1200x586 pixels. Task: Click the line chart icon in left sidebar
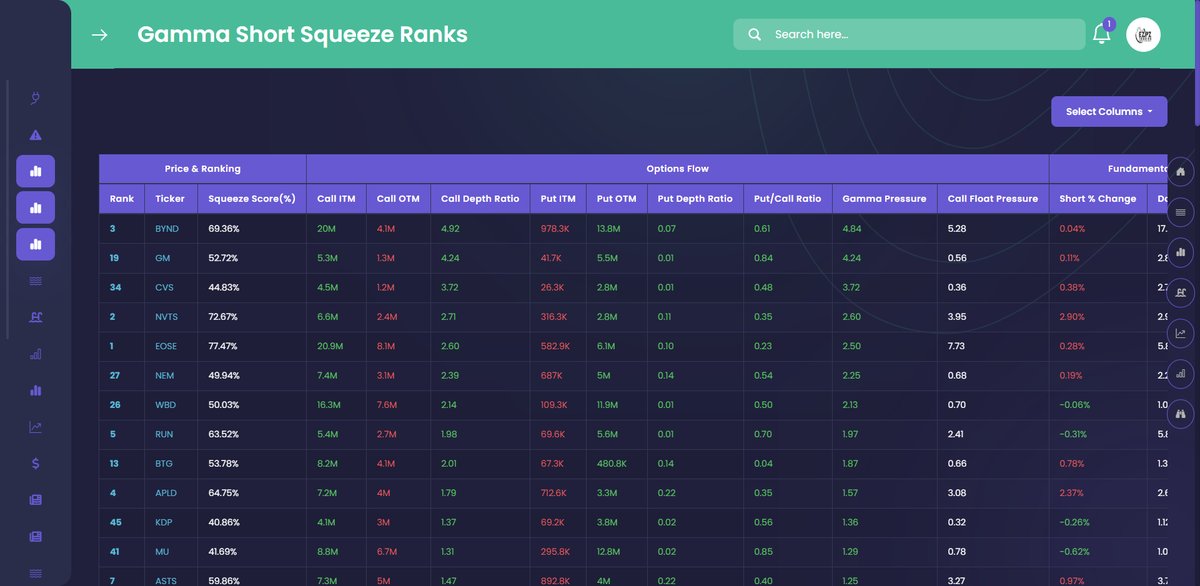pyautogui.click(x=36, y=427)
